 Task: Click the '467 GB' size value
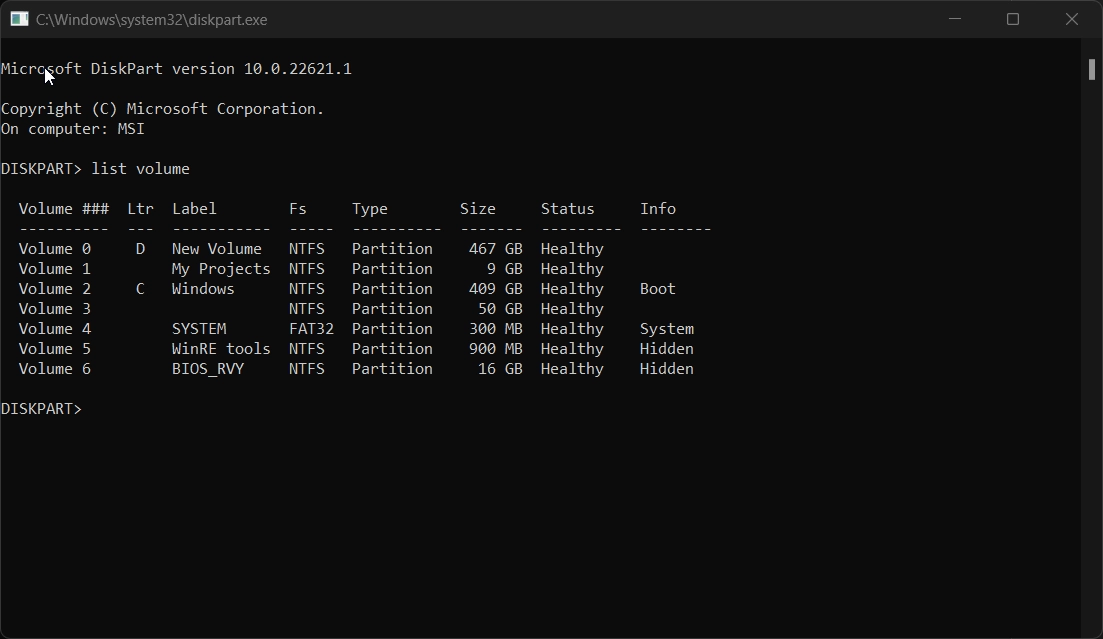click(496, 249)
